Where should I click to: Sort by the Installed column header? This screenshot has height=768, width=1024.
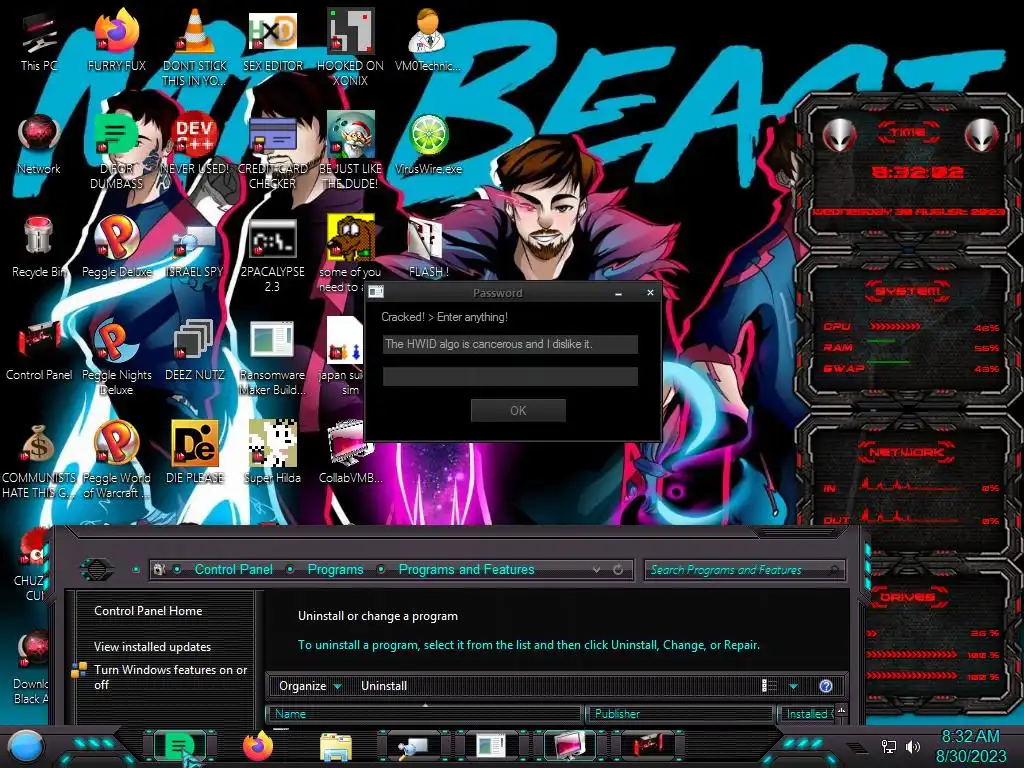pos(808,714)
